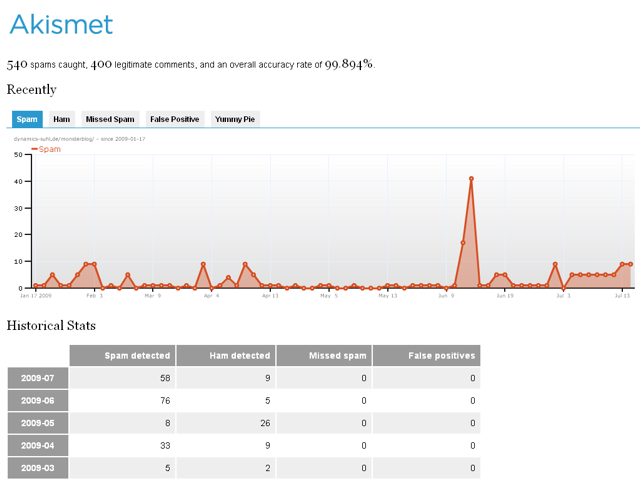Click the 'Spam detected' column header

click(122, 356)
